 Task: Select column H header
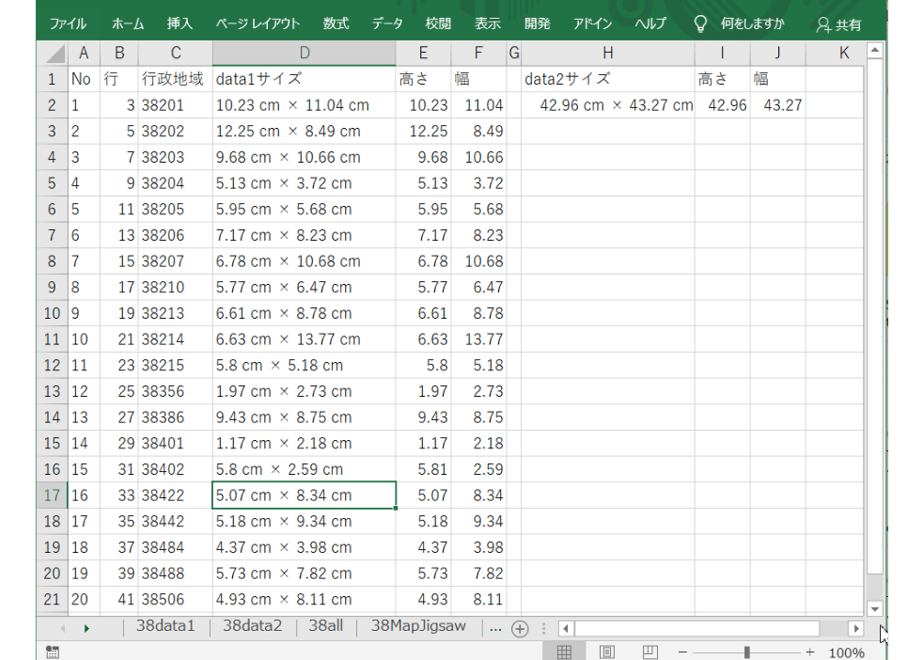coord(608,53)
